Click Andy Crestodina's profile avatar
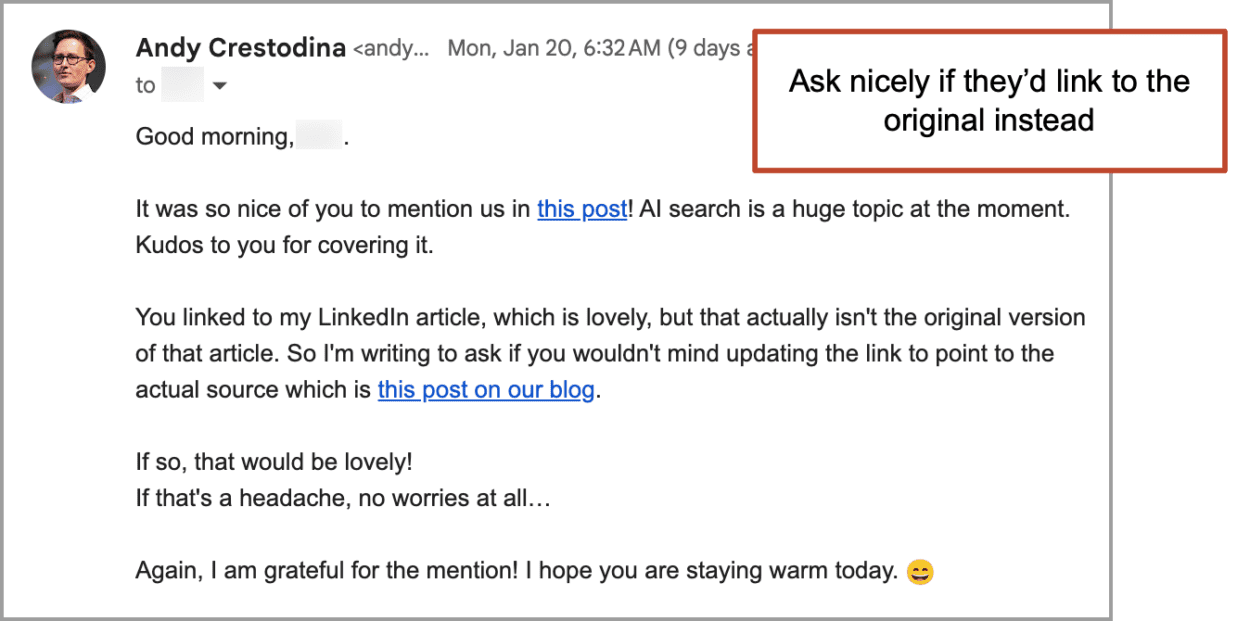Screen dimensions: 1250x621 [x=68, y=64]
